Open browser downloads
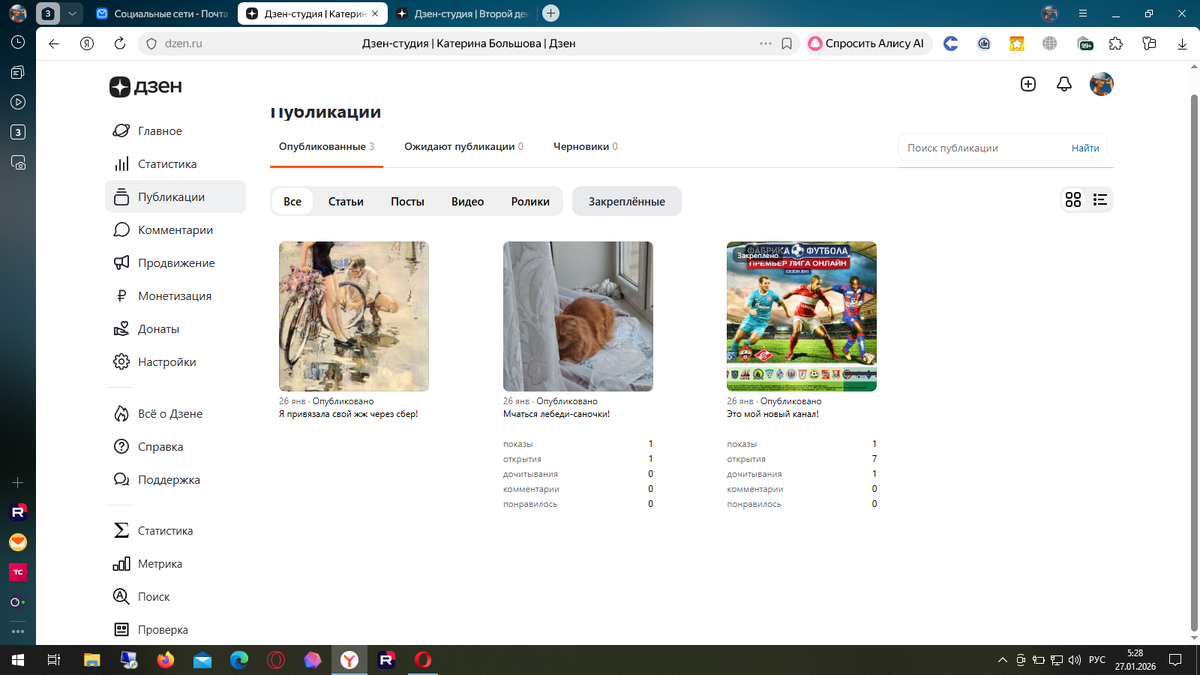The image size is (1200, 675). [x=1182, y=44]
